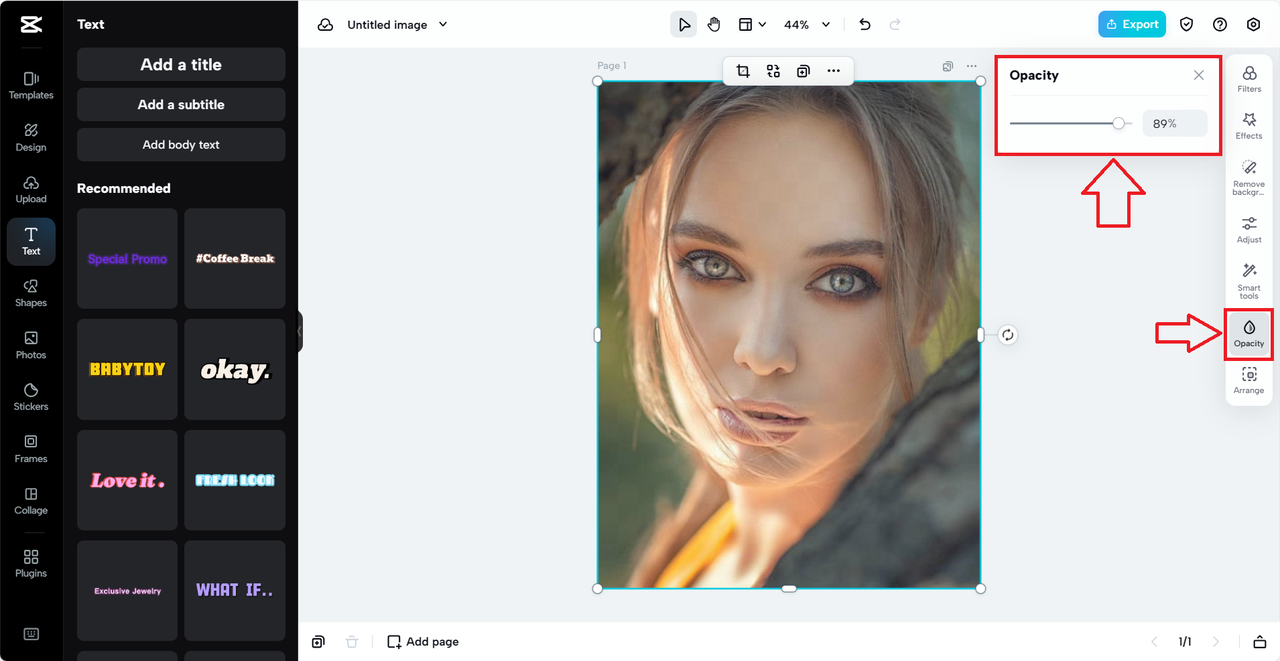Open Smart tools
Screen dimensions: 1280x661
click(x=1249, y=281)
